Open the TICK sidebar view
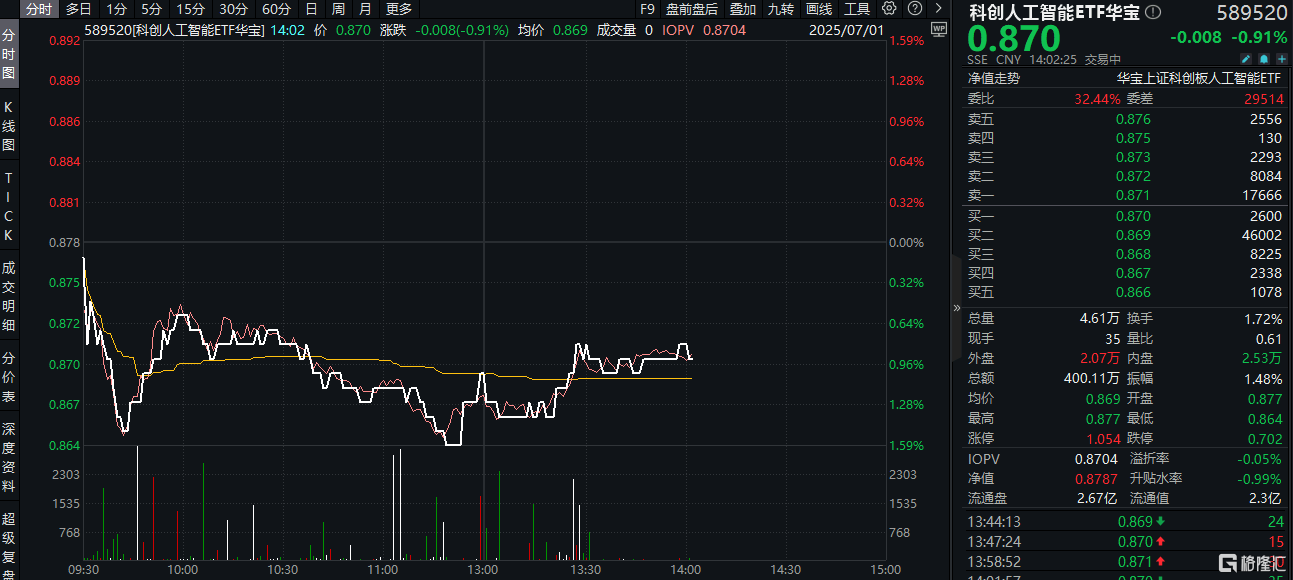Viewport: 1293px width, 580px height. (x=9, y=206)
